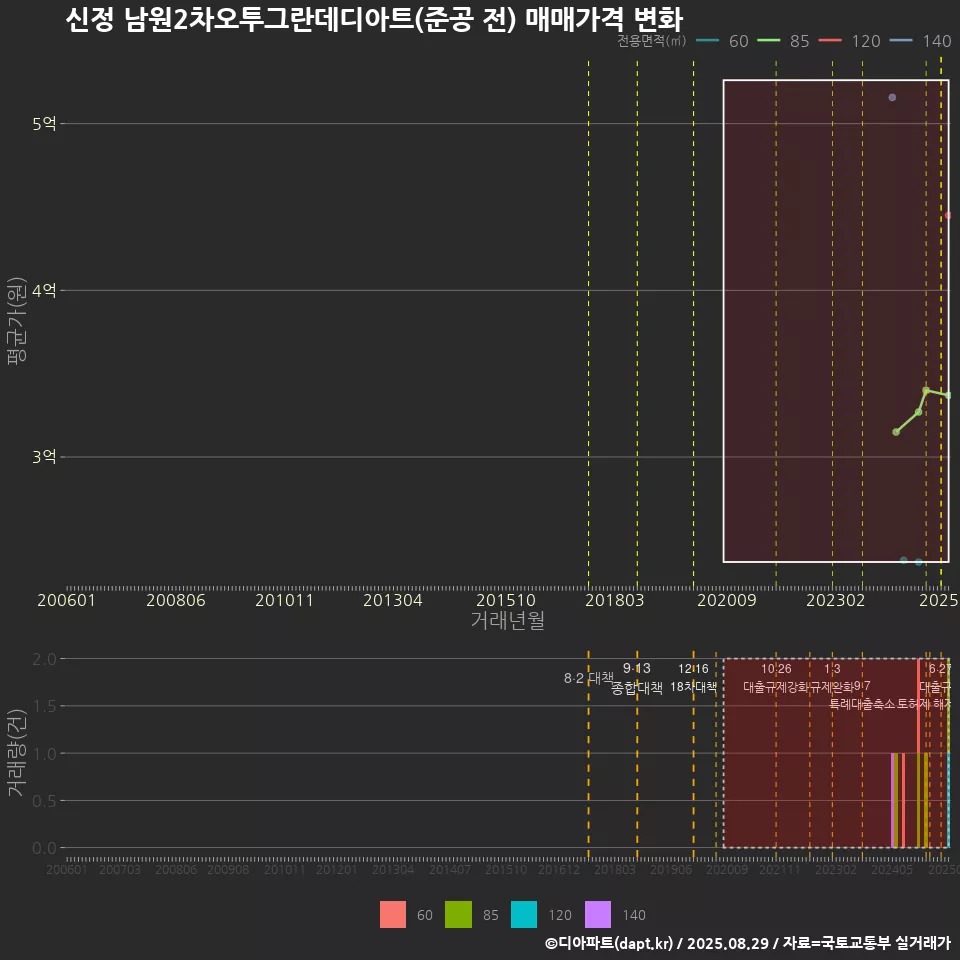Click '202111' on the volume chart date axis
The image size is (960, 960).
[779, 869]
